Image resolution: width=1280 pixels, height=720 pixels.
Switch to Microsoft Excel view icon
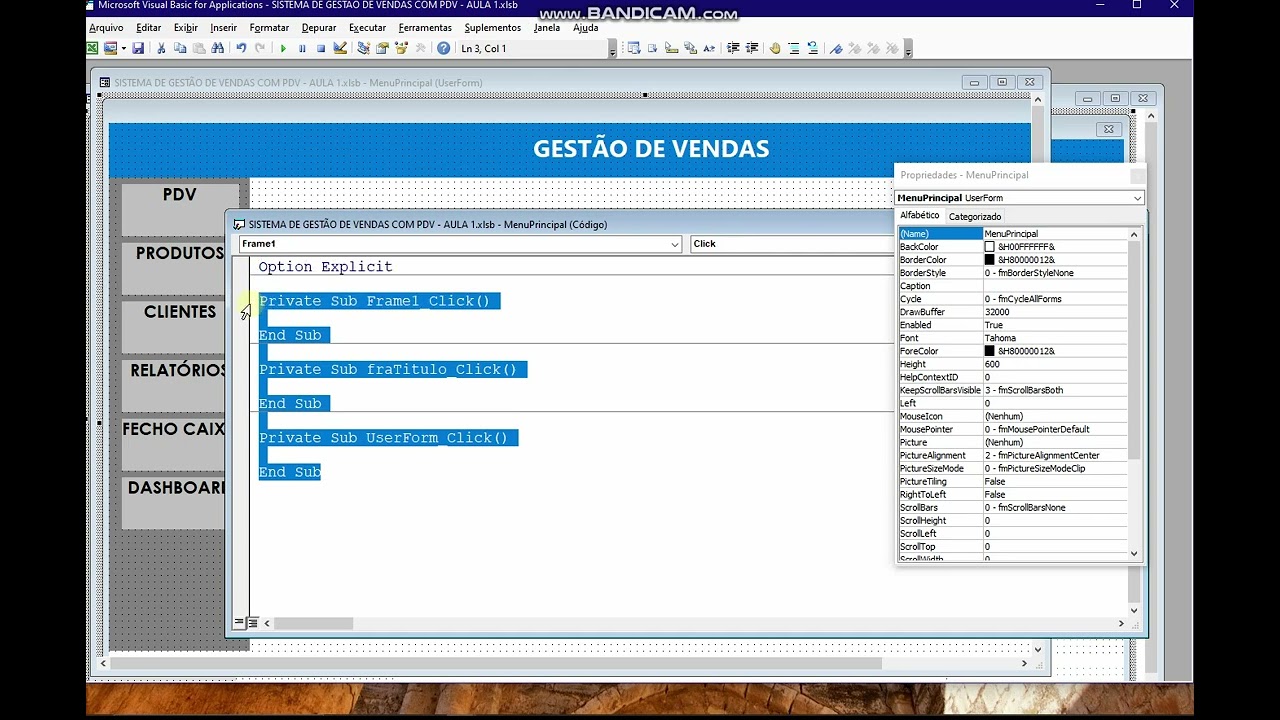pyautogui.click(x=92, y=48)
